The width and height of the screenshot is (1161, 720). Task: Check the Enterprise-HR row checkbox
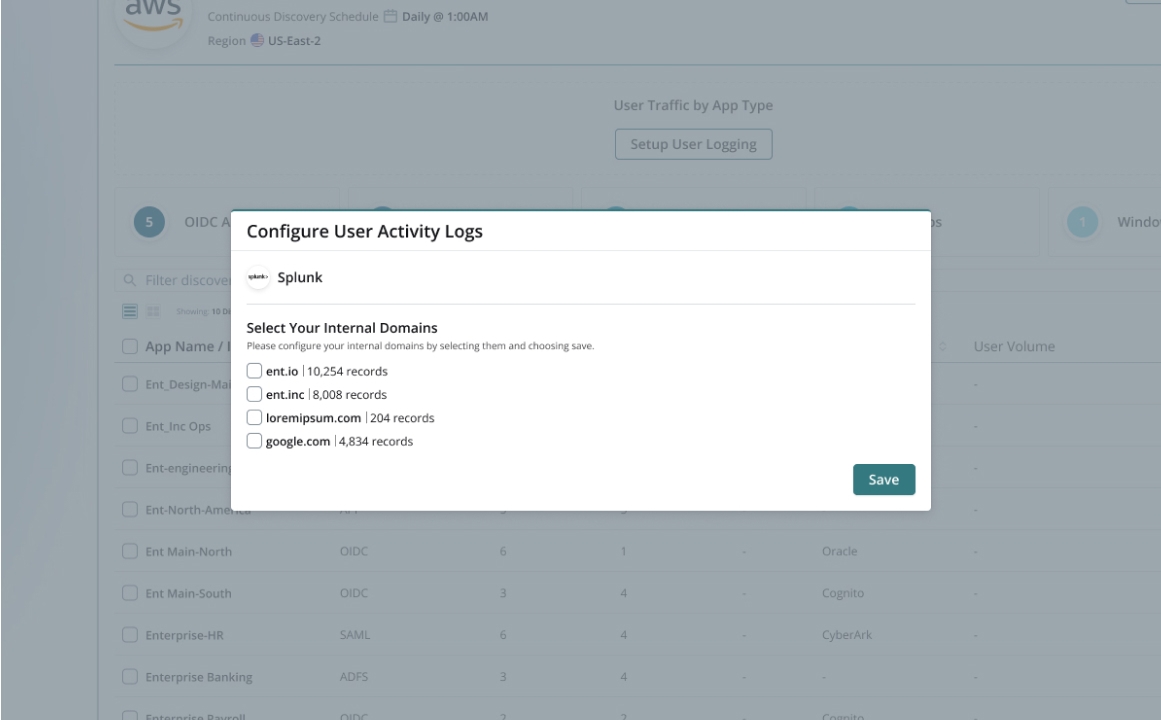(x=130, y=635)
